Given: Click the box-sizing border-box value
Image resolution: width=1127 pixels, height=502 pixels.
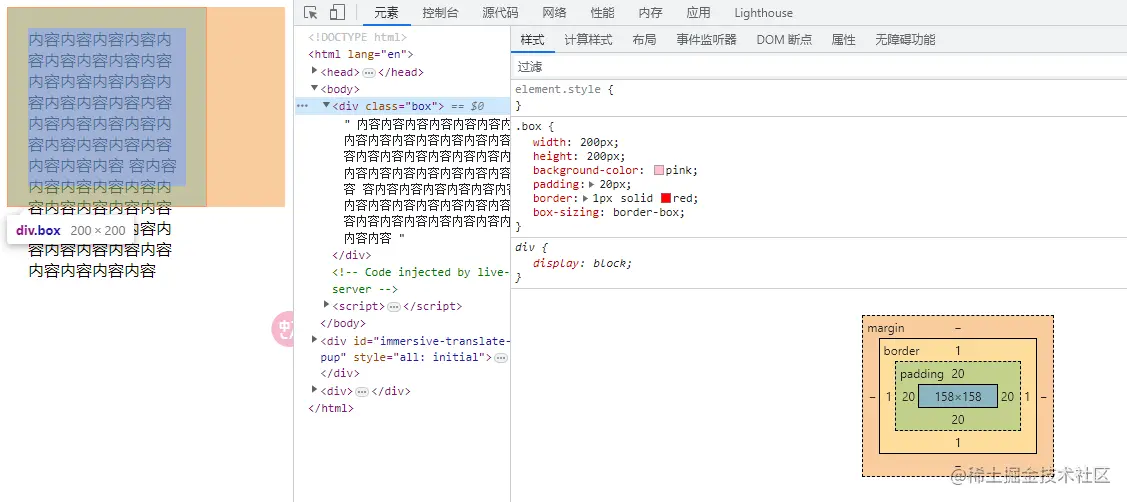Looking at the screenshot, I should click(647, 212).
